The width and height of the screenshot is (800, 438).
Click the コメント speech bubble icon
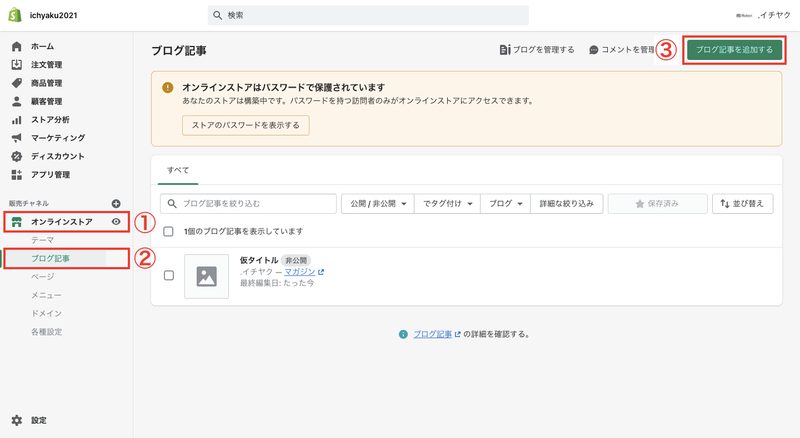pyautogui.click(x=593, y=50)
